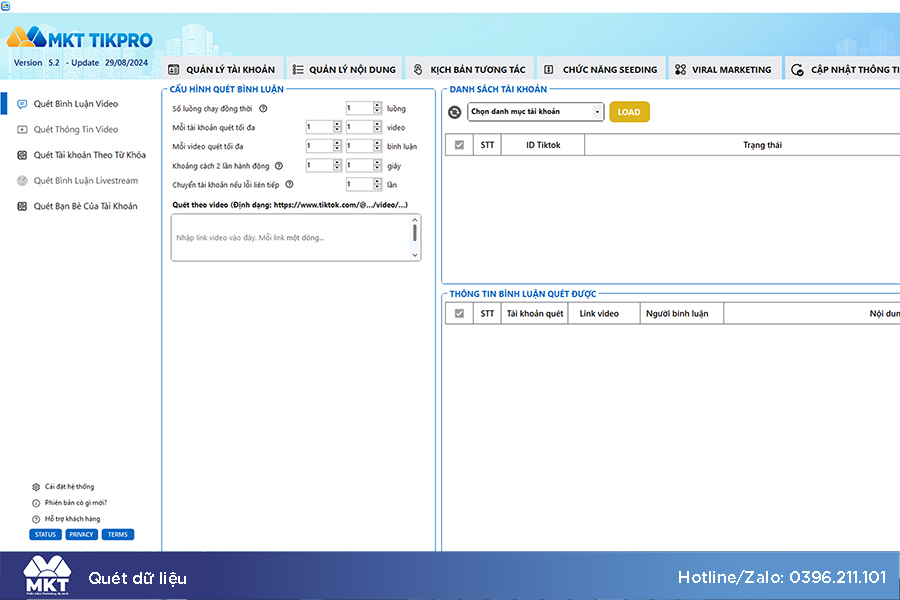
Task: Click the account icon on QUẢN LÝ TÀI KHOẢN tab
Action: coord(173,69)
